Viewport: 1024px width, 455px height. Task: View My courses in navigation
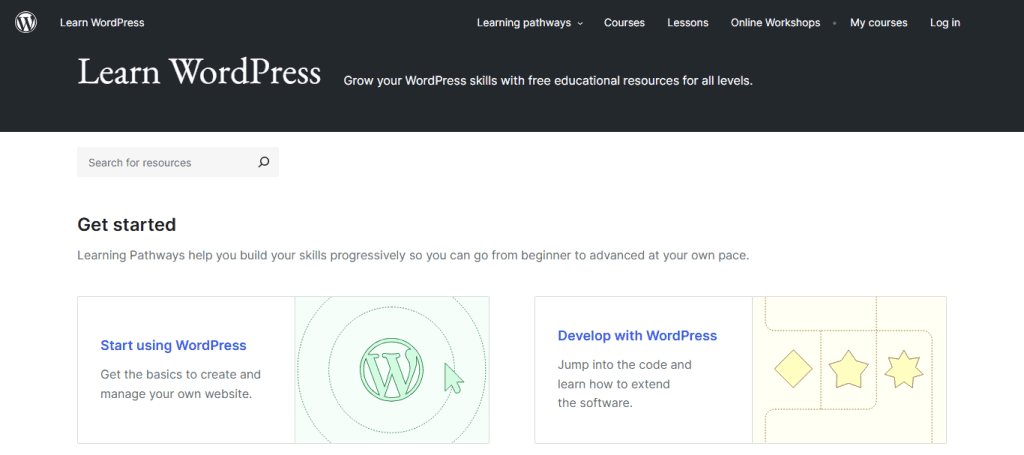pyautogui.click(x=878, y=23)
